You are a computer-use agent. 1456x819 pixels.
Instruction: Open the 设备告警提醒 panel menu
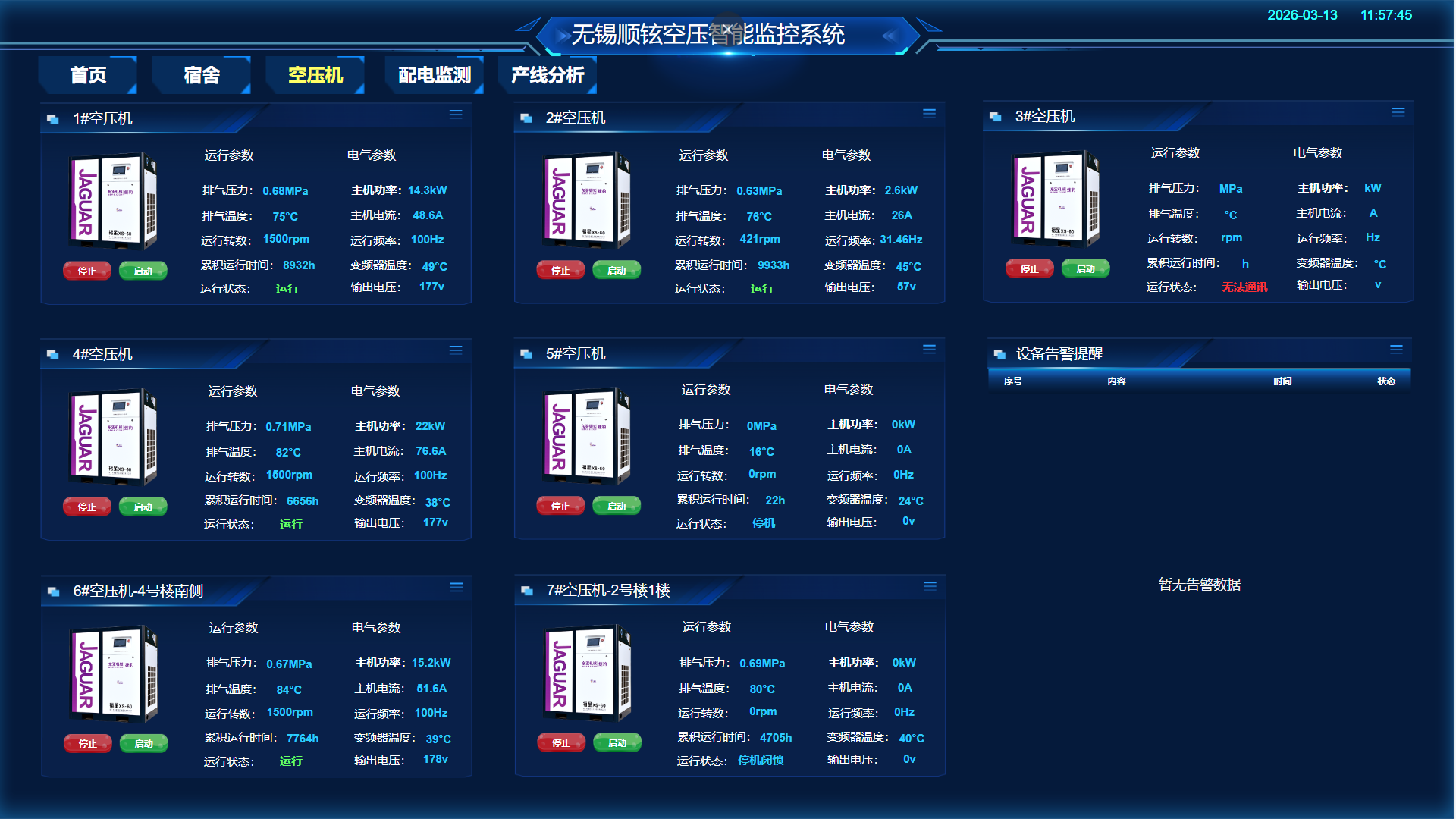coord(1396,350)
